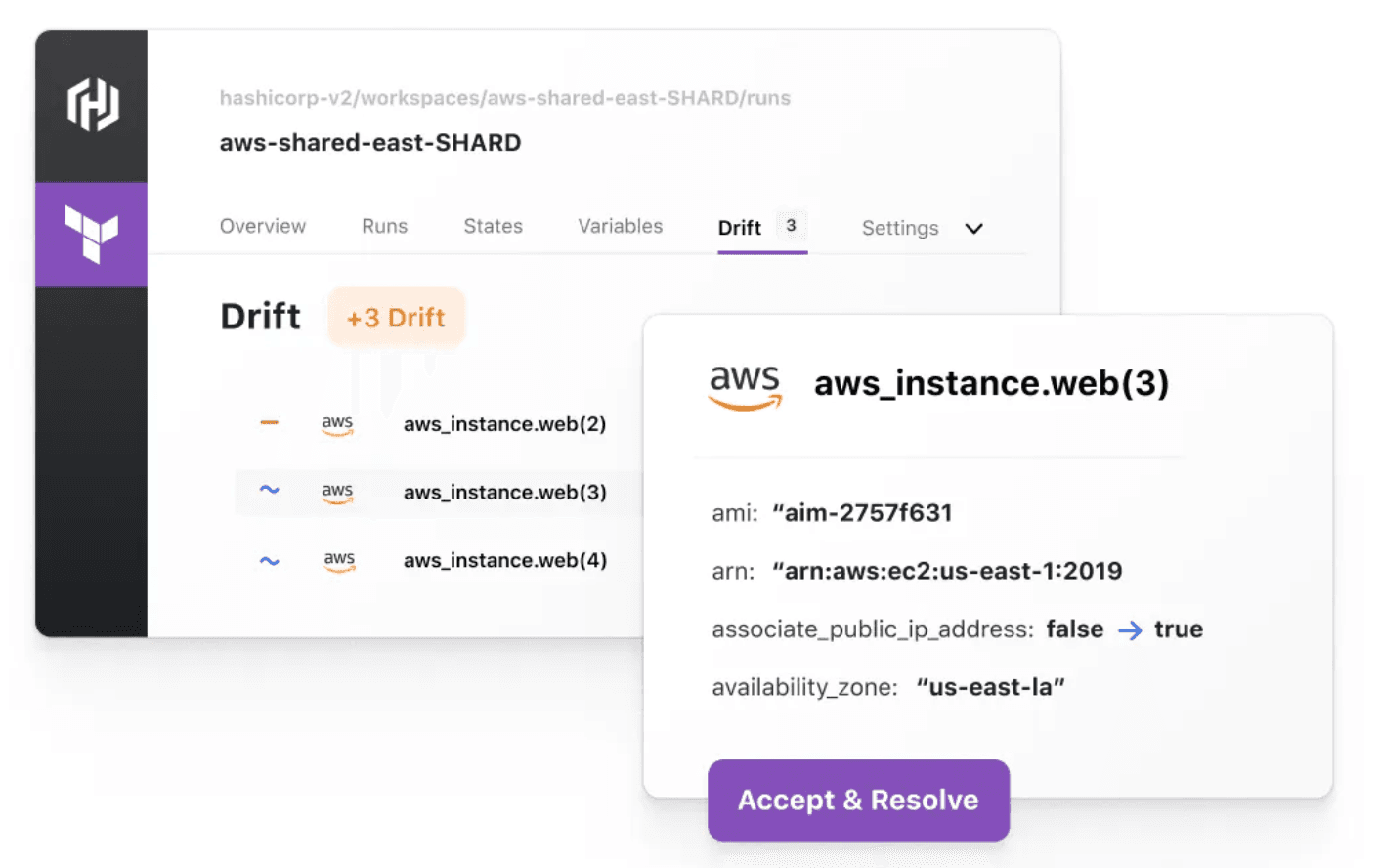Select aws_instance.web(4) in drift list
1380x868 pixels.
504,561
